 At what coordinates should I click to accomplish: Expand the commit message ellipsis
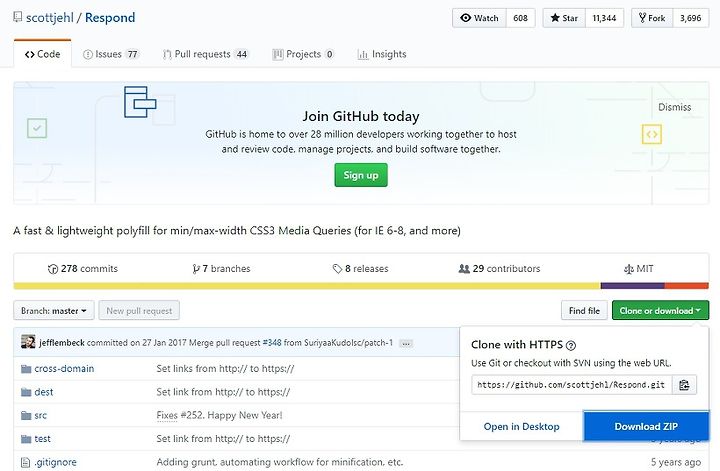click(406, 343)
